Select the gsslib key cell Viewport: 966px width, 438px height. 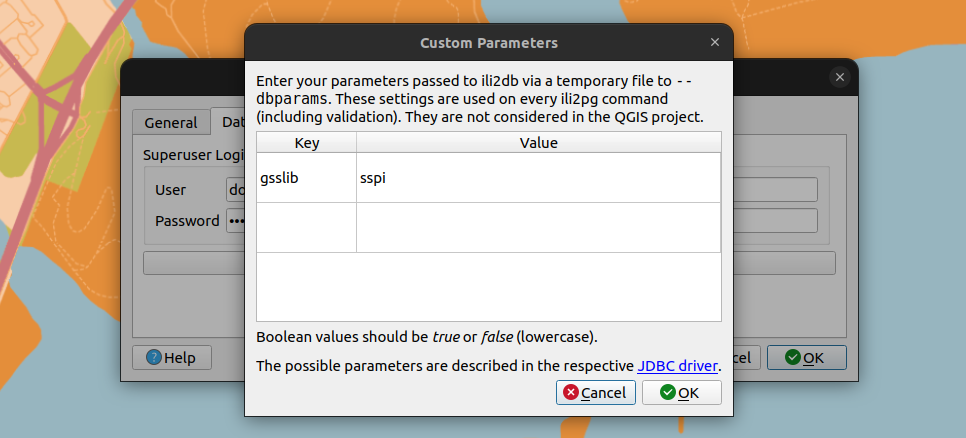tap(307, 178)
